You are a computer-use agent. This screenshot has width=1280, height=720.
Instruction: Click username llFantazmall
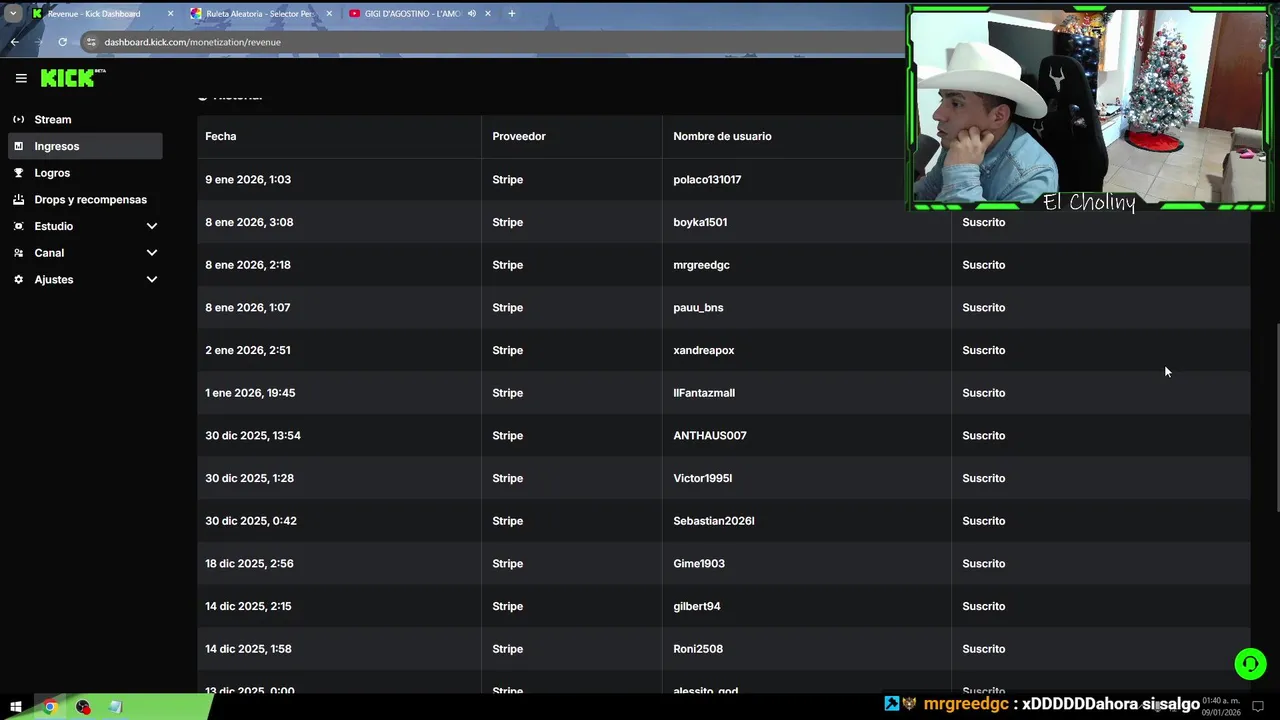point(704,393)
